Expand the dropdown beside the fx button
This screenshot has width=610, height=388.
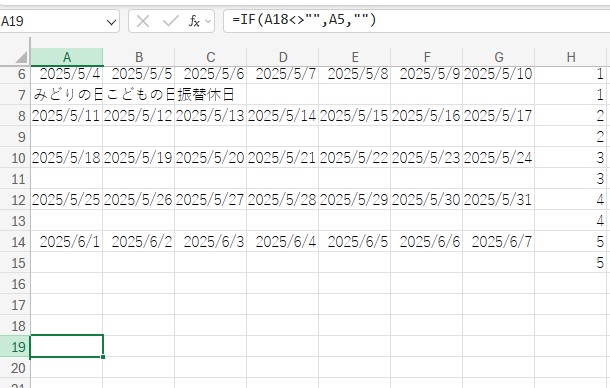point(208,21)
